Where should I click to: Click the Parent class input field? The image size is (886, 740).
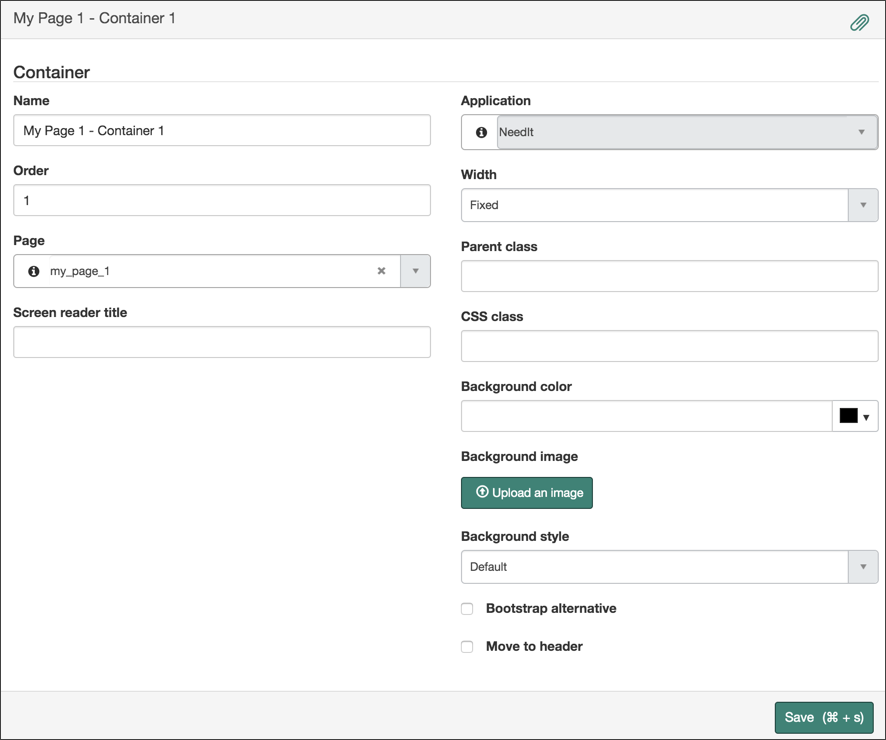coord(668,276)
